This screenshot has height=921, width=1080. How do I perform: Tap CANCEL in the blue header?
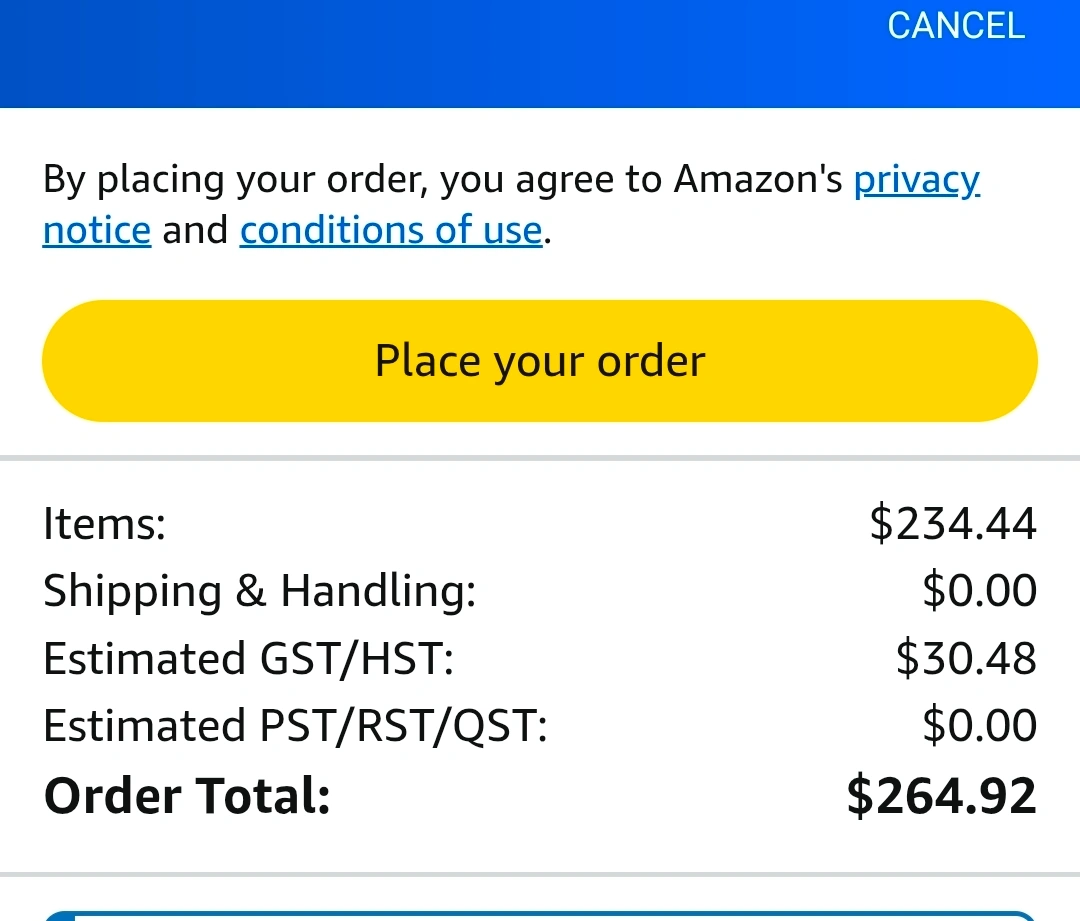pyautogui.click(x=956, y=26)
